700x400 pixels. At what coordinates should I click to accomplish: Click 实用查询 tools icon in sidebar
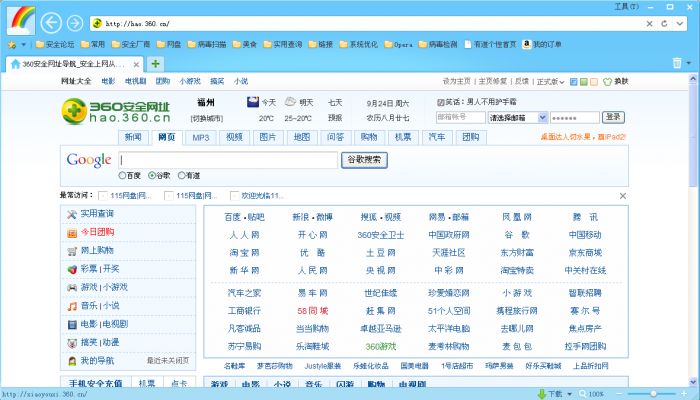click(72, 214)
